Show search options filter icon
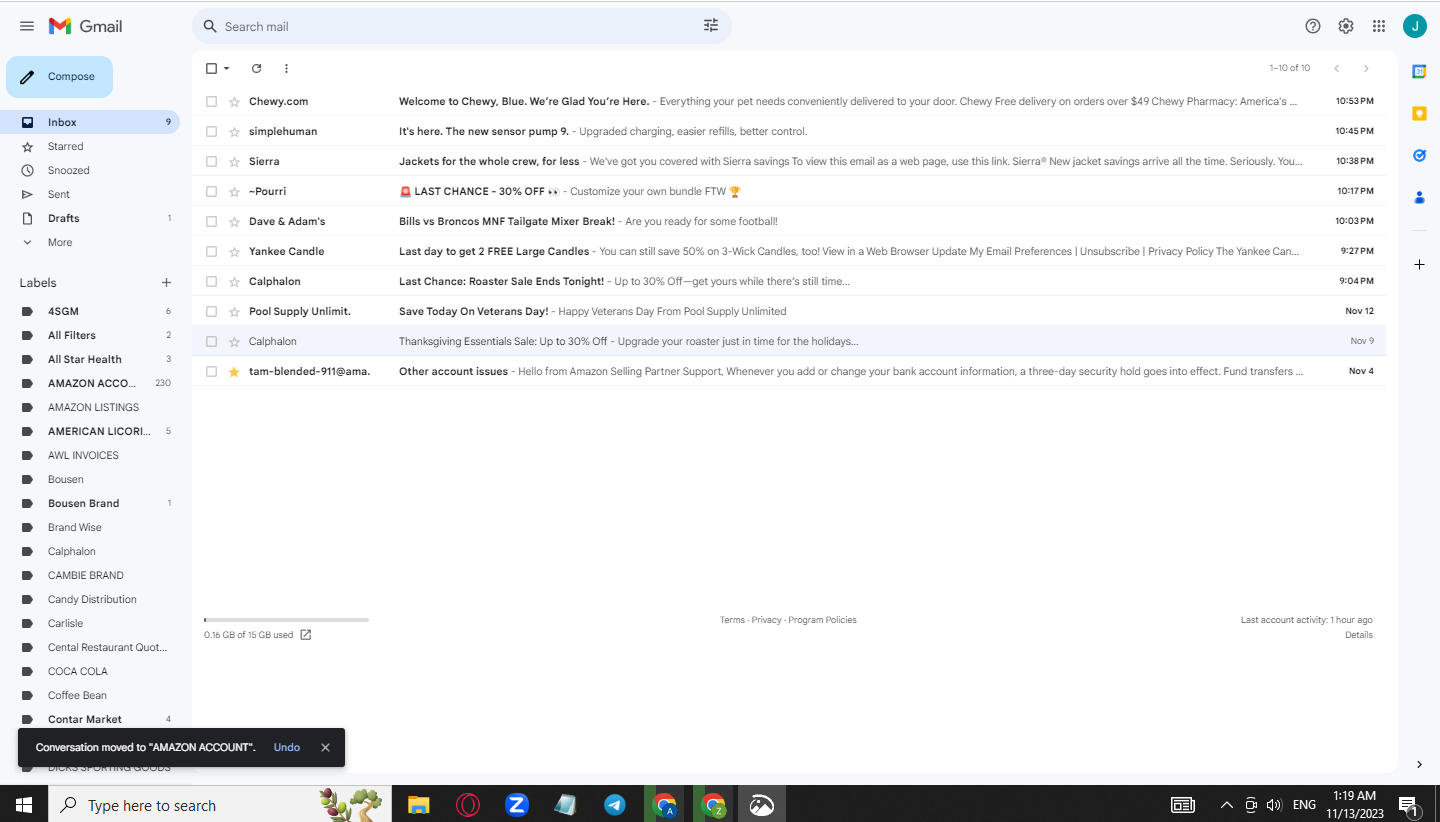 (711, 26)
